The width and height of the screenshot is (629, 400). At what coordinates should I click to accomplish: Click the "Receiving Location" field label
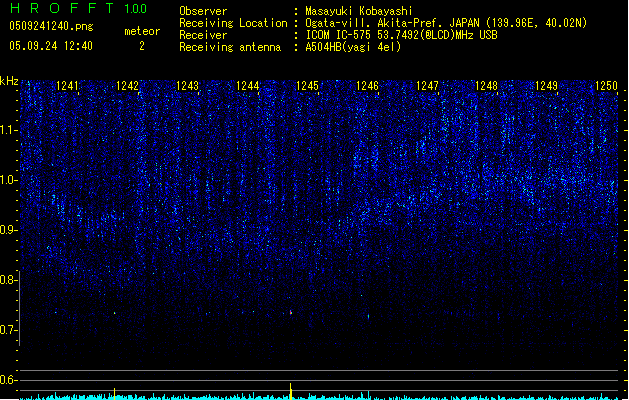(x=233, y=23)
